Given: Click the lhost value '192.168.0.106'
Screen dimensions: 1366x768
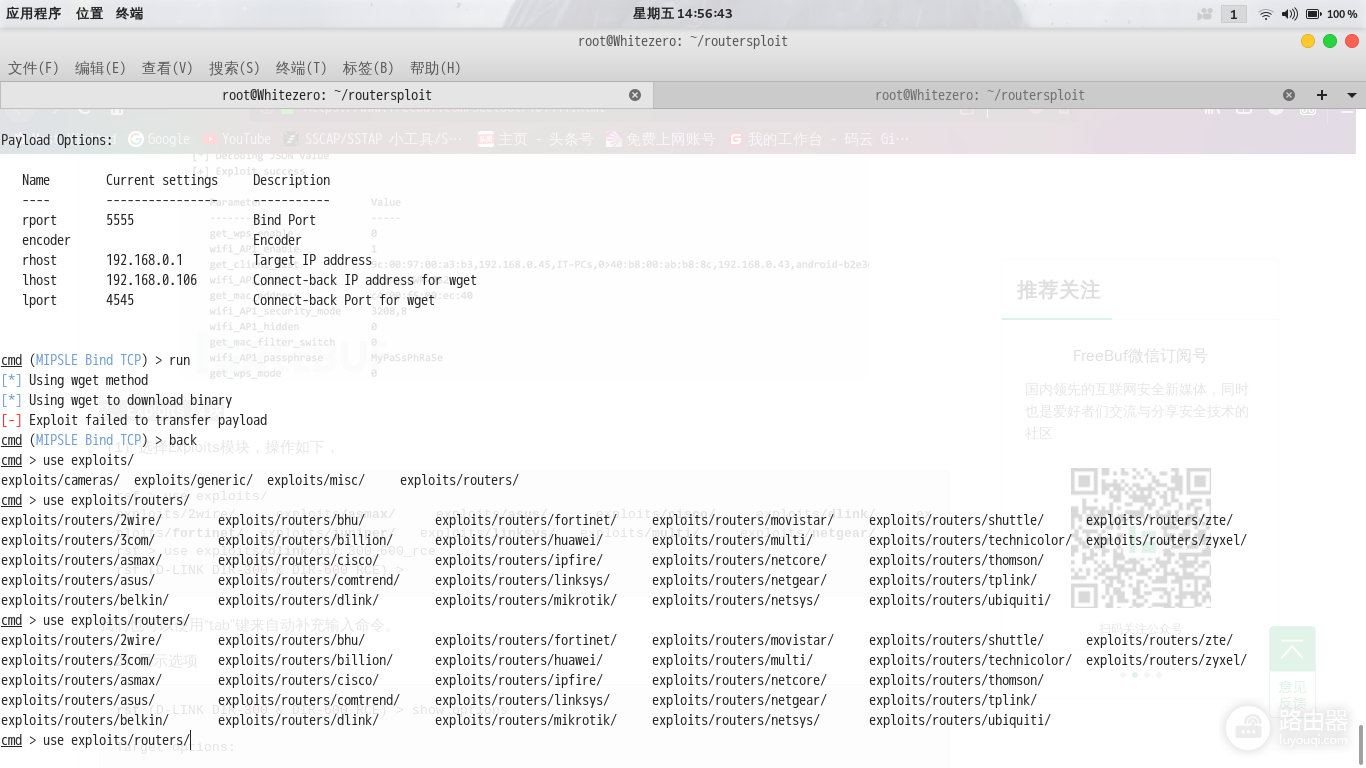Looking at the screenshot, I should [152, 280].
